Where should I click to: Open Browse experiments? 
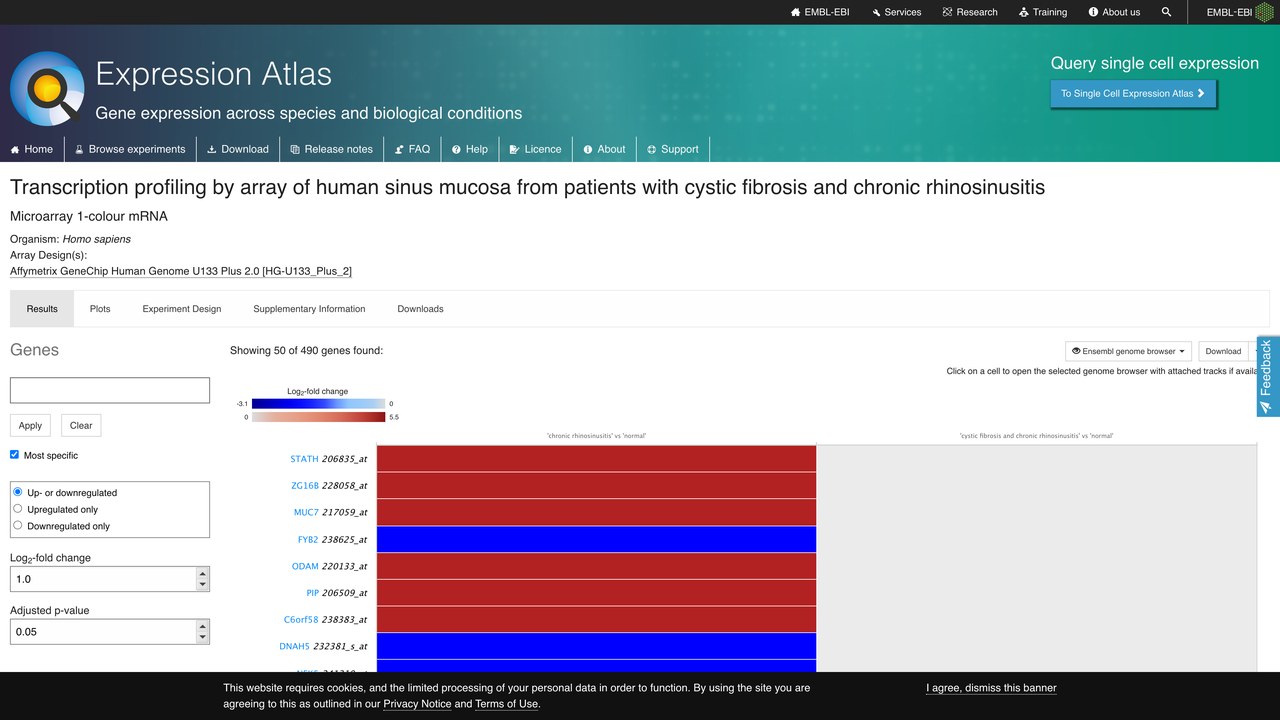(x=130, y=149)
